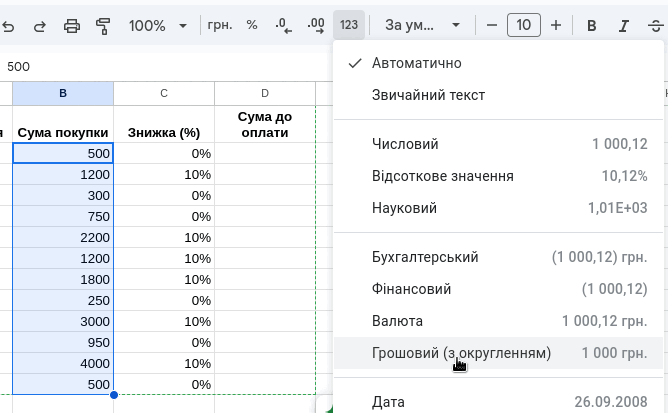Click discount cell next to 4000
The height and width of the screenshot is (413, 668).
coord(164,364)
